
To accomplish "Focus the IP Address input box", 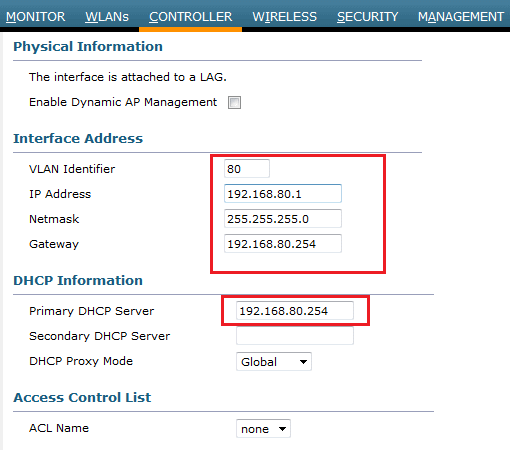I will pos(283,194).
